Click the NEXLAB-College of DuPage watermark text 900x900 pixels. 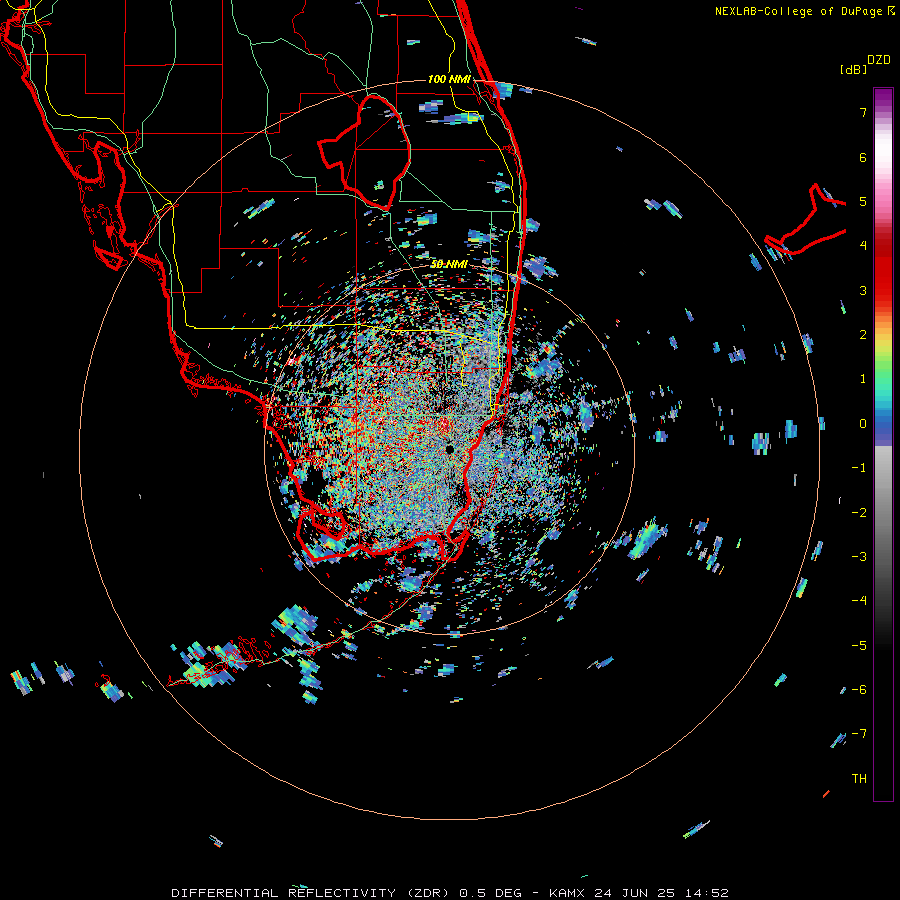[x=805, y=11]
